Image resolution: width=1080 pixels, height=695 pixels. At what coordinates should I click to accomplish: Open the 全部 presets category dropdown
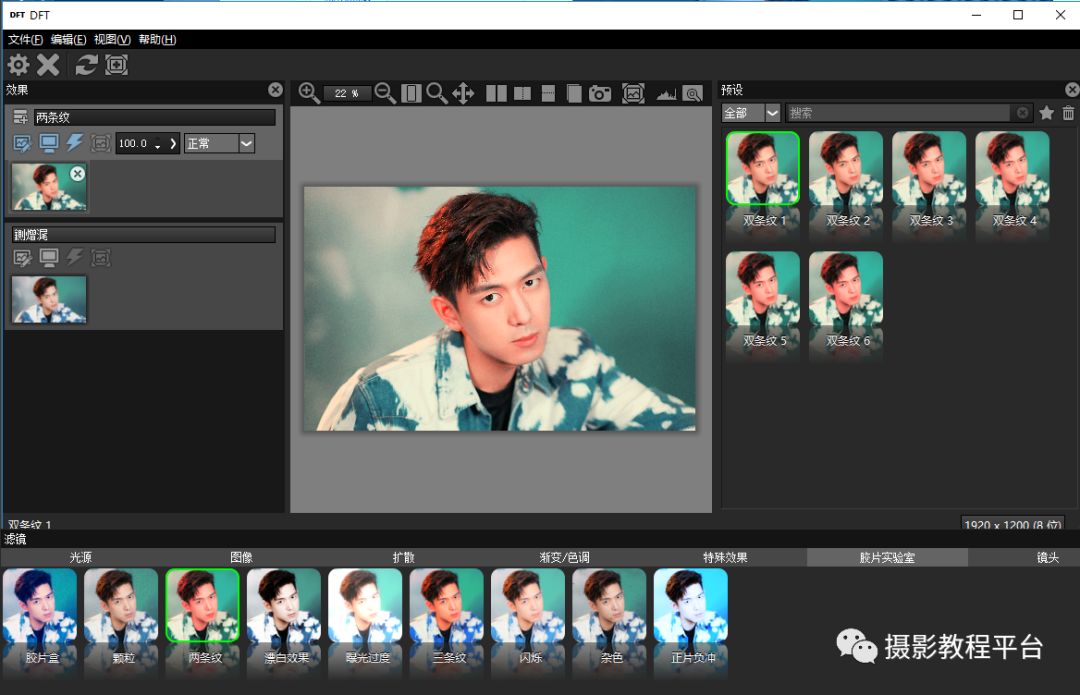pyautogui.click(x=751, y=112)
